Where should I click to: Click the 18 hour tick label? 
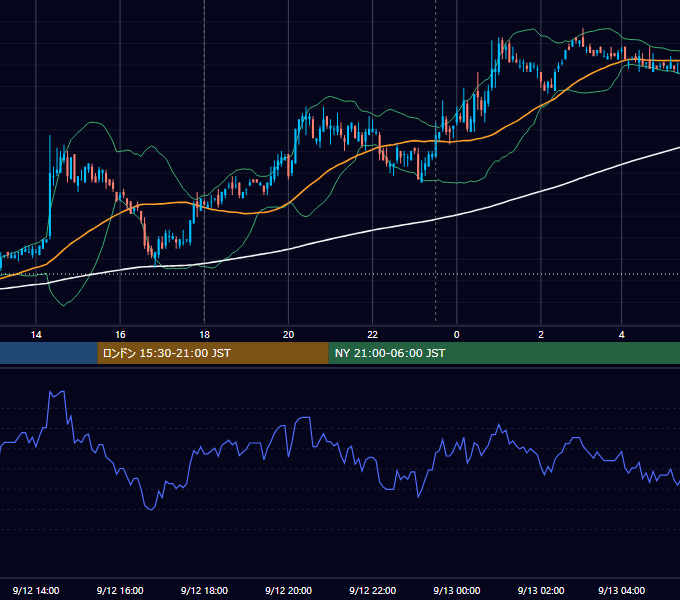click(204, 335)
